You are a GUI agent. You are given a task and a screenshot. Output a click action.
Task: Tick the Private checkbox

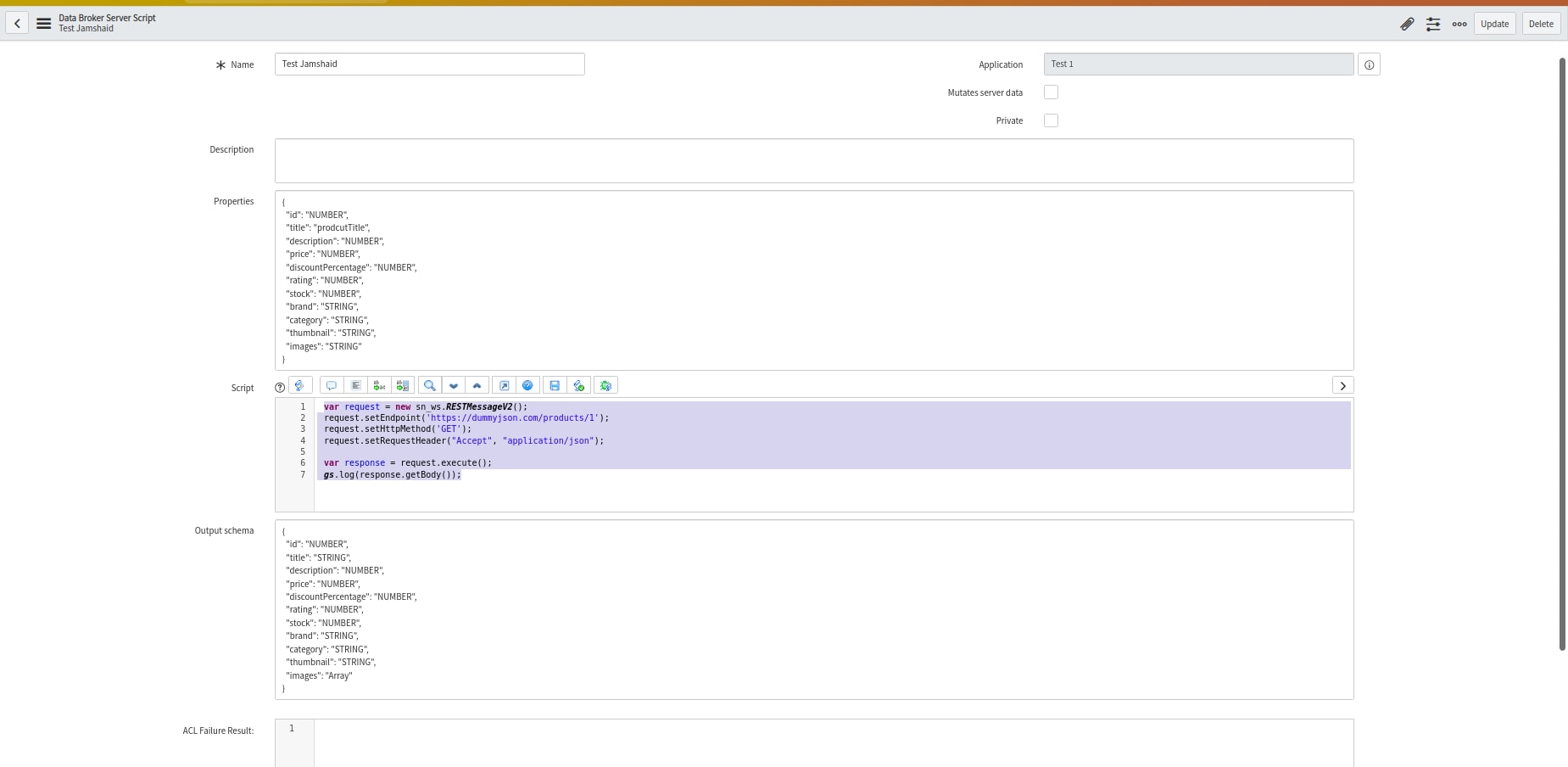pos(1051,120)
